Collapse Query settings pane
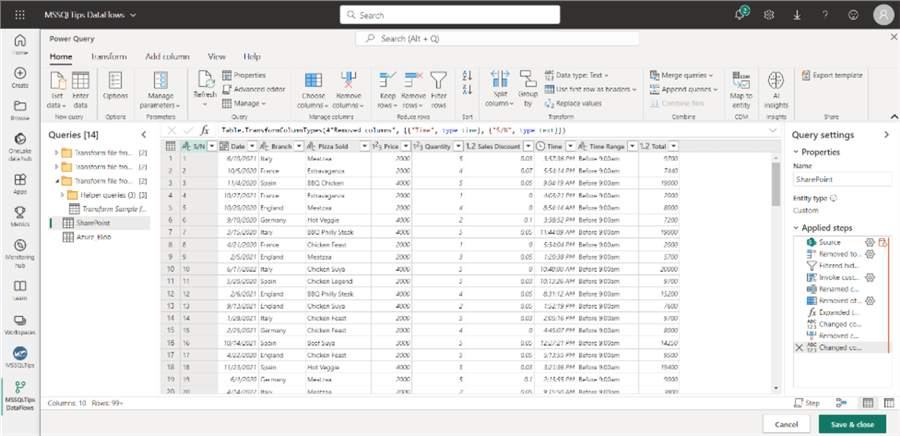Image resolution: width=900 pixels, height=436 pixels. [x=886, y=135]
